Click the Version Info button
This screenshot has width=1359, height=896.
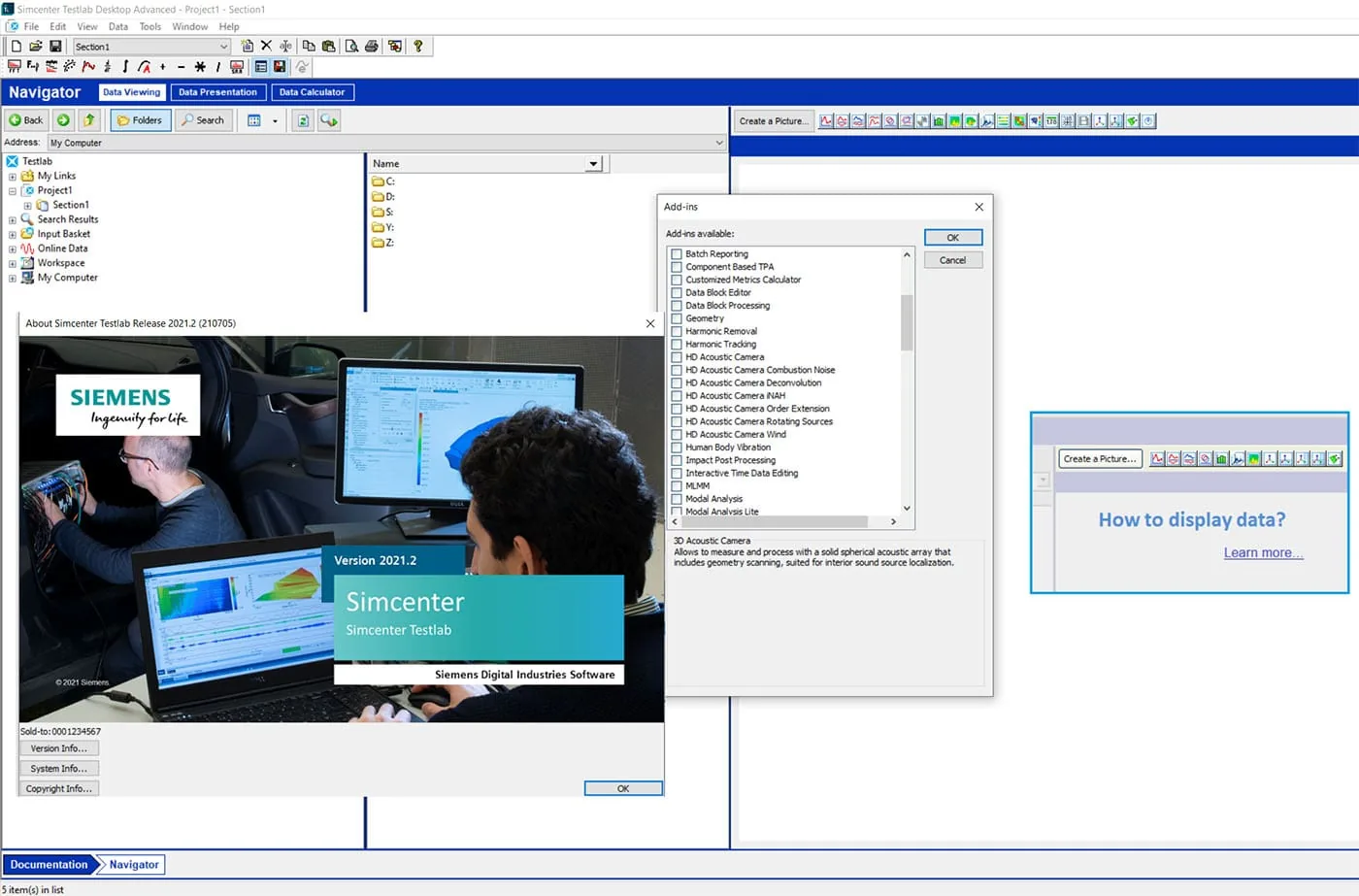[x=58, y=748]
